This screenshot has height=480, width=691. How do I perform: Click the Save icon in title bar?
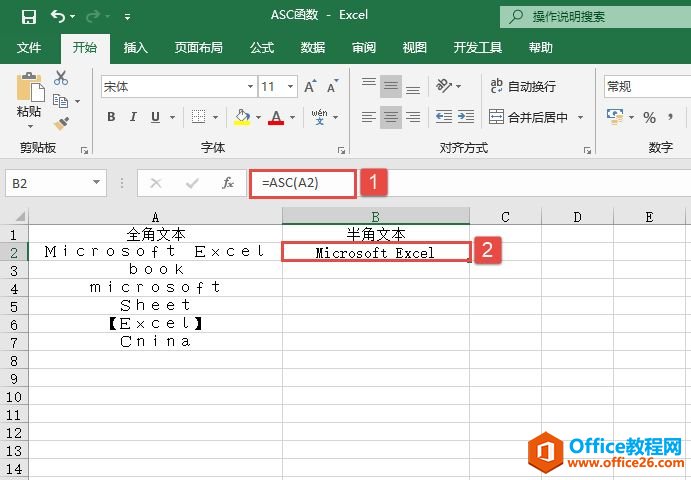point(29,17)
